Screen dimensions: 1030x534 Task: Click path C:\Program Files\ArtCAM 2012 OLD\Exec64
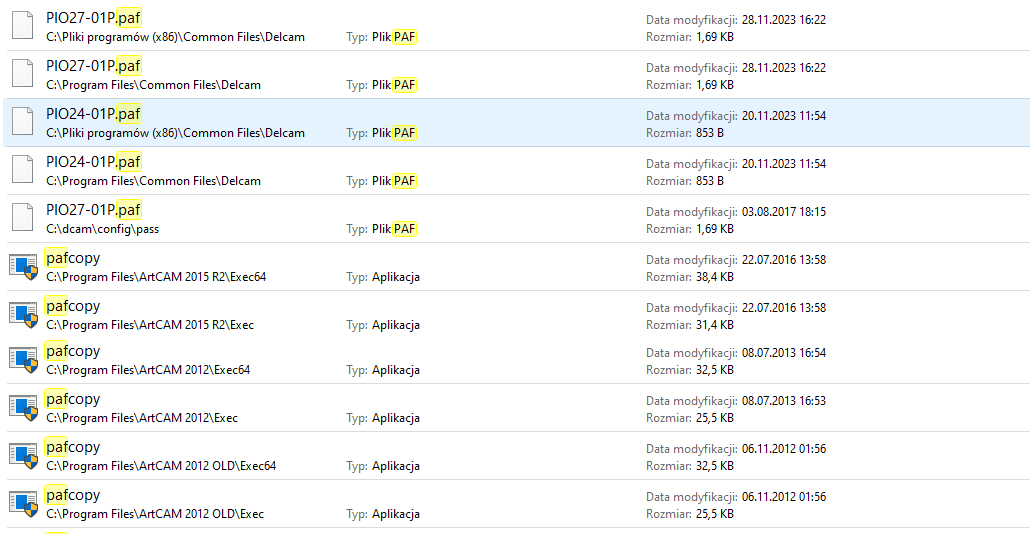click(162, 466)
